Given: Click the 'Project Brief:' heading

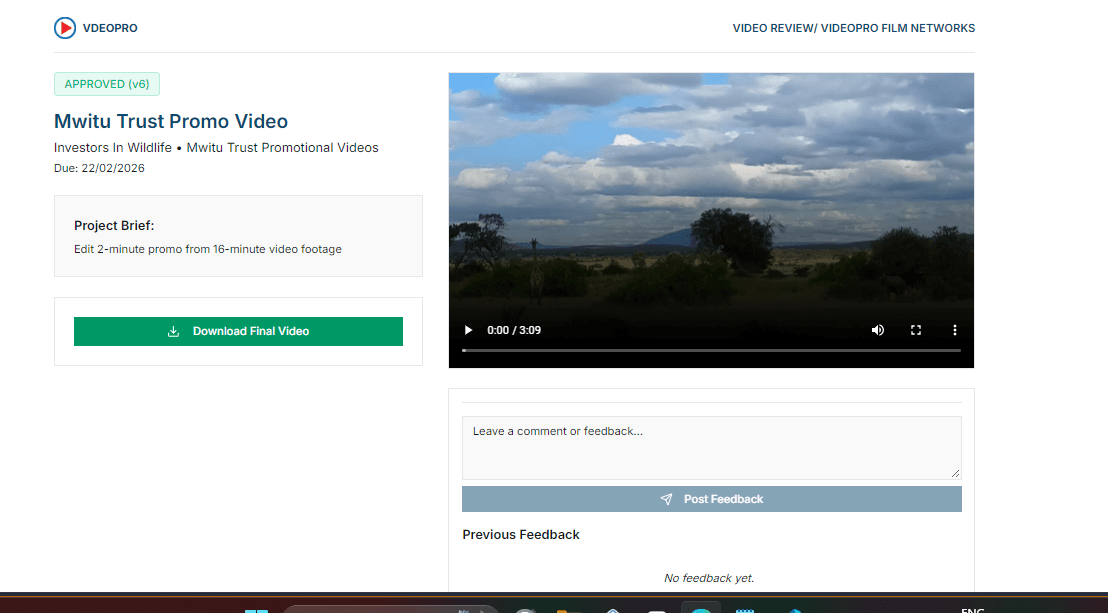Looking at the screenshot, I should [x=114, y=226].
